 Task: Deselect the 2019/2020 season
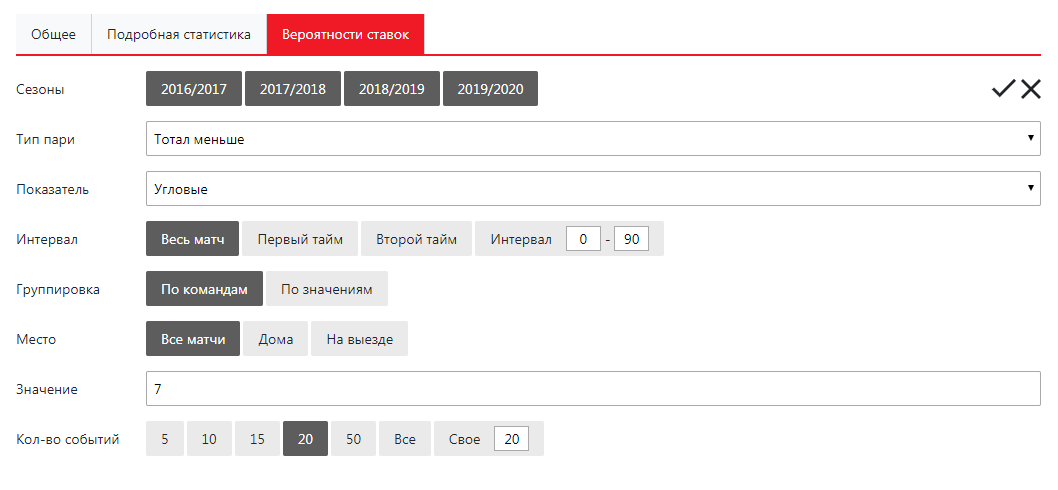click(490, 89)
